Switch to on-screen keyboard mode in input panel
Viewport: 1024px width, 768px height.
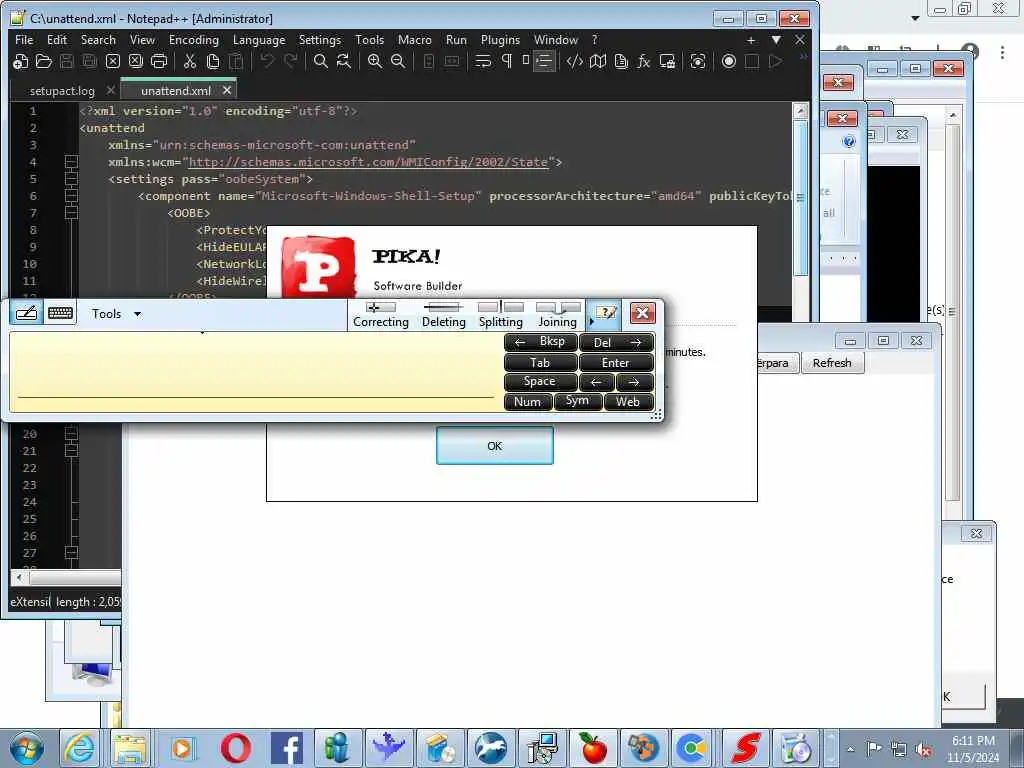pyautogui.click(x=60, y=313)
